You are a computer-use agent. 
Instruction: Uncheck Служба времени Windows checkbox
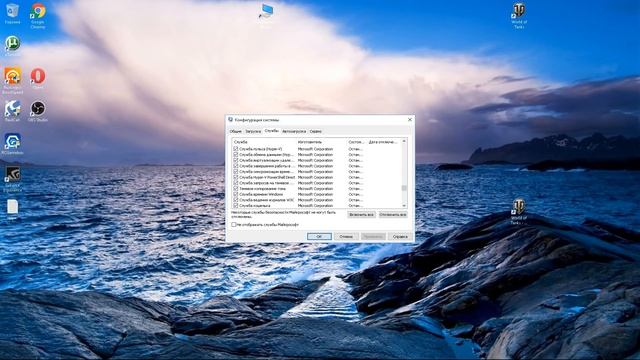pos(236,194)
